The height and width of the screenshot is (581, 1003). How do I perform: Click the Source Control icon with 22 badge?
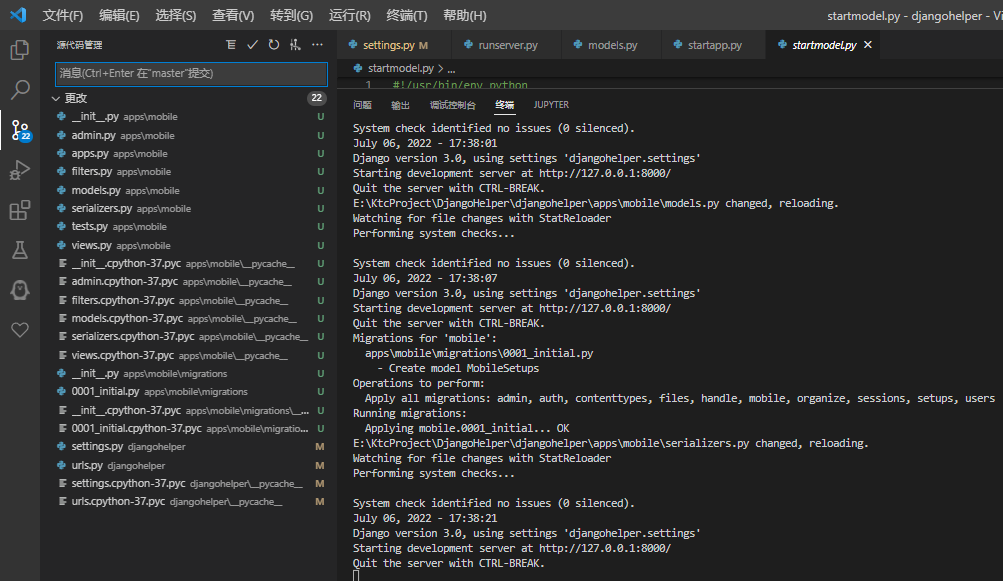(x=19, y=130)
